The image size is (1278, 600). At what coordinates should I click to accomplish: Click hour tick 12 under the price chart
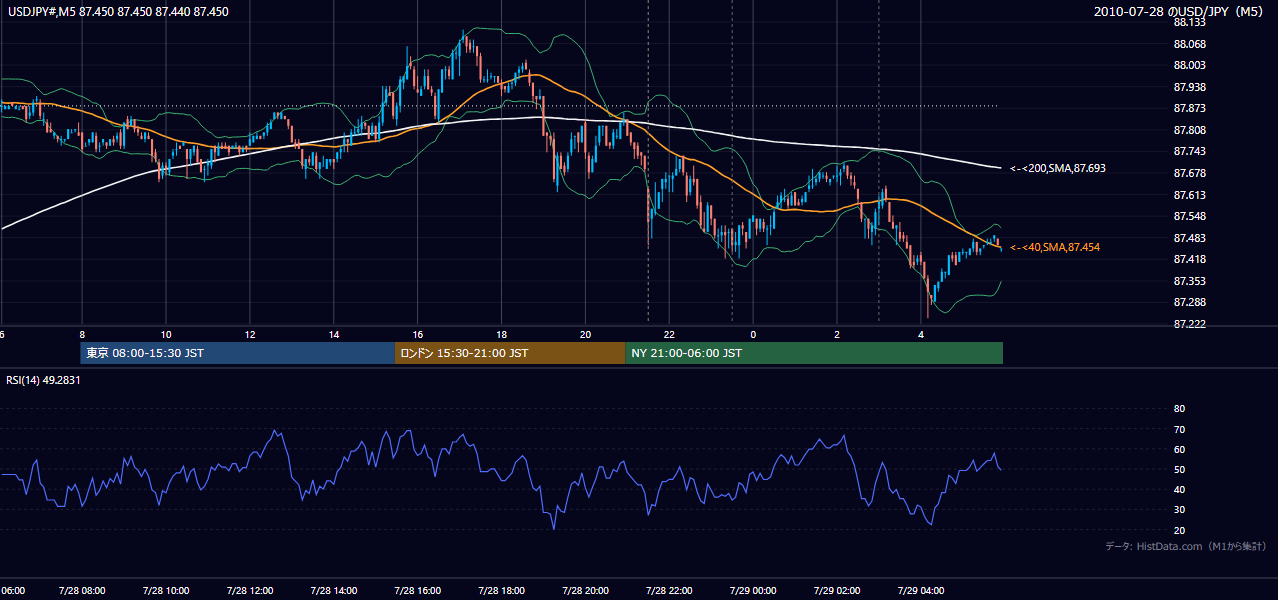[x=249, y=334]
